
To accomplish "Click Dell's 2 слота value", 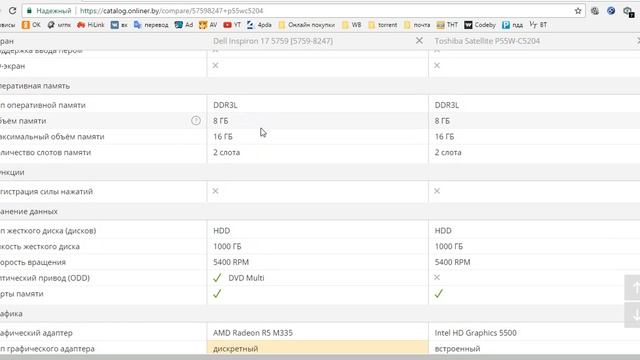I will pos(227,152).
